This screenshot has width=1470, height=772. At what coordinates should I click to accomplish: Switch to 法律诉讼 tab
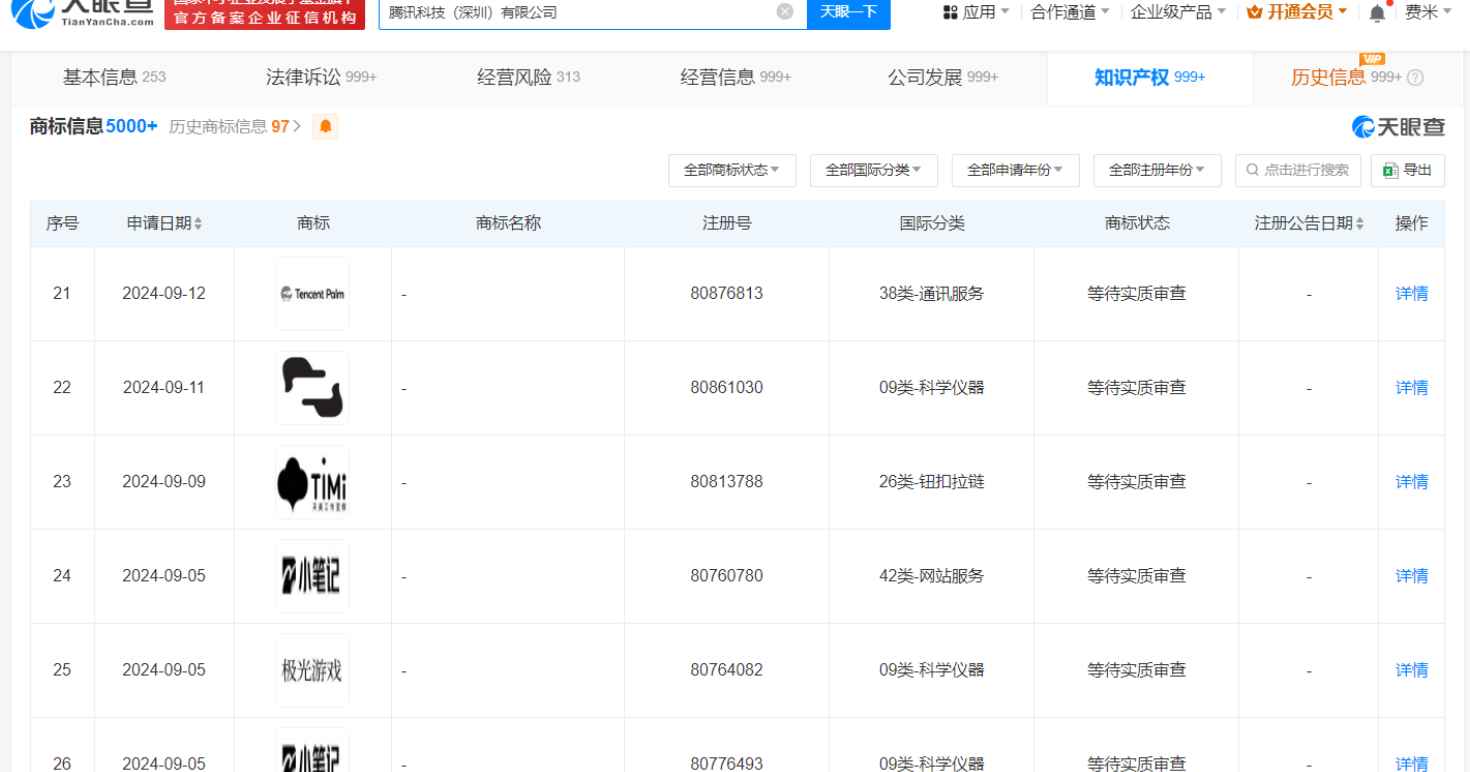tap(320, 79)
